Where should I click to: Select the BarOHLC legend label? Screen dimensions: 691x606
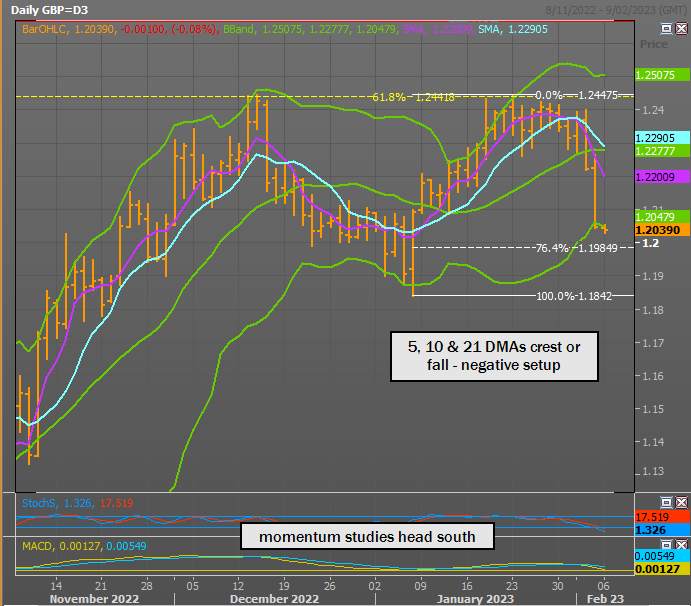click(44, 29)
